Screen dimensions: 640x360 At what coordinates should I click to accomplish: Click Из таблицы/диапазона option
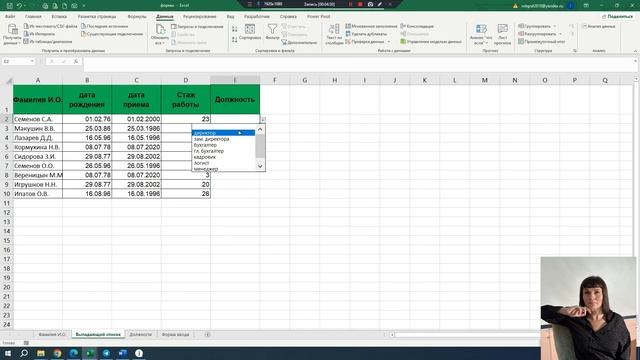click(48, 41)
